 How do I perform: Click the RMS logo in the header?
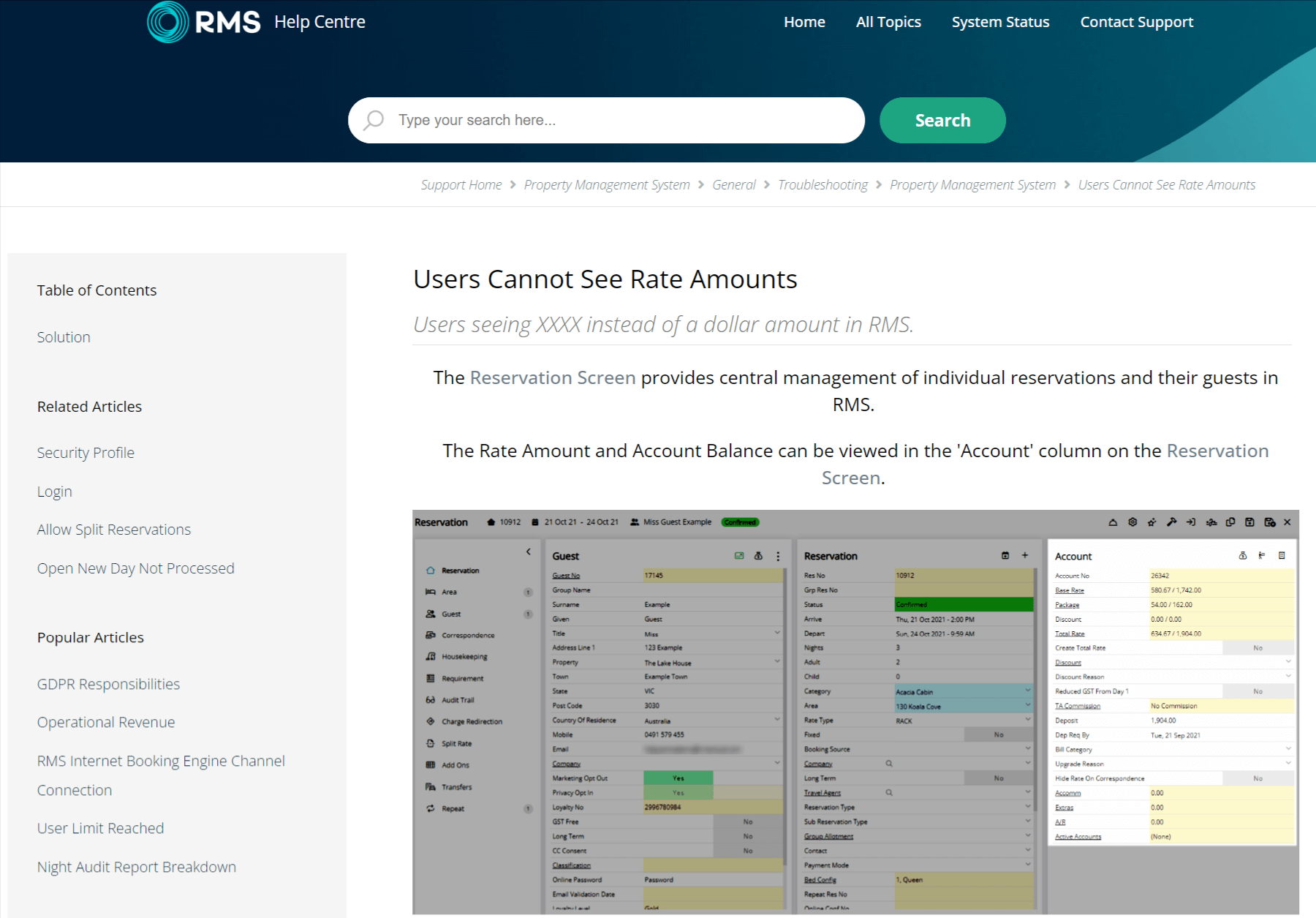click(x=204, y=22)
